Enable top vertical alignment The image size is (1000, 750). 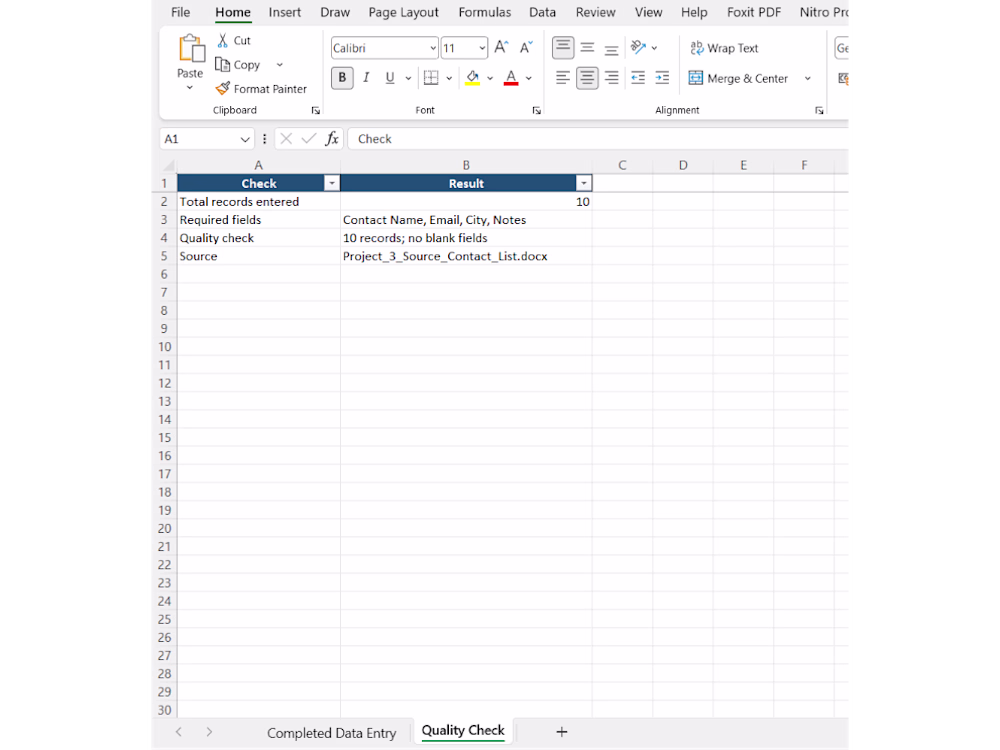tap(562, 47)
